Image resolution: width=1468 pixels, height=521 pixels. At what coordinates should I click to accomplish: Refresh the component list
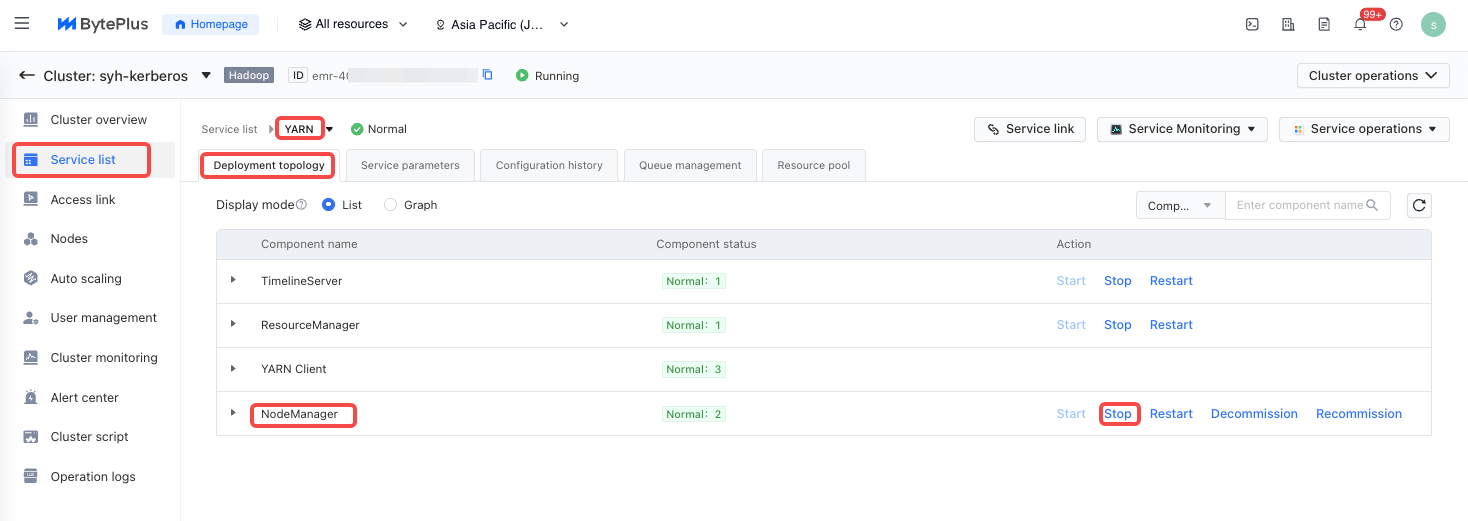(x=1418, y=206)
